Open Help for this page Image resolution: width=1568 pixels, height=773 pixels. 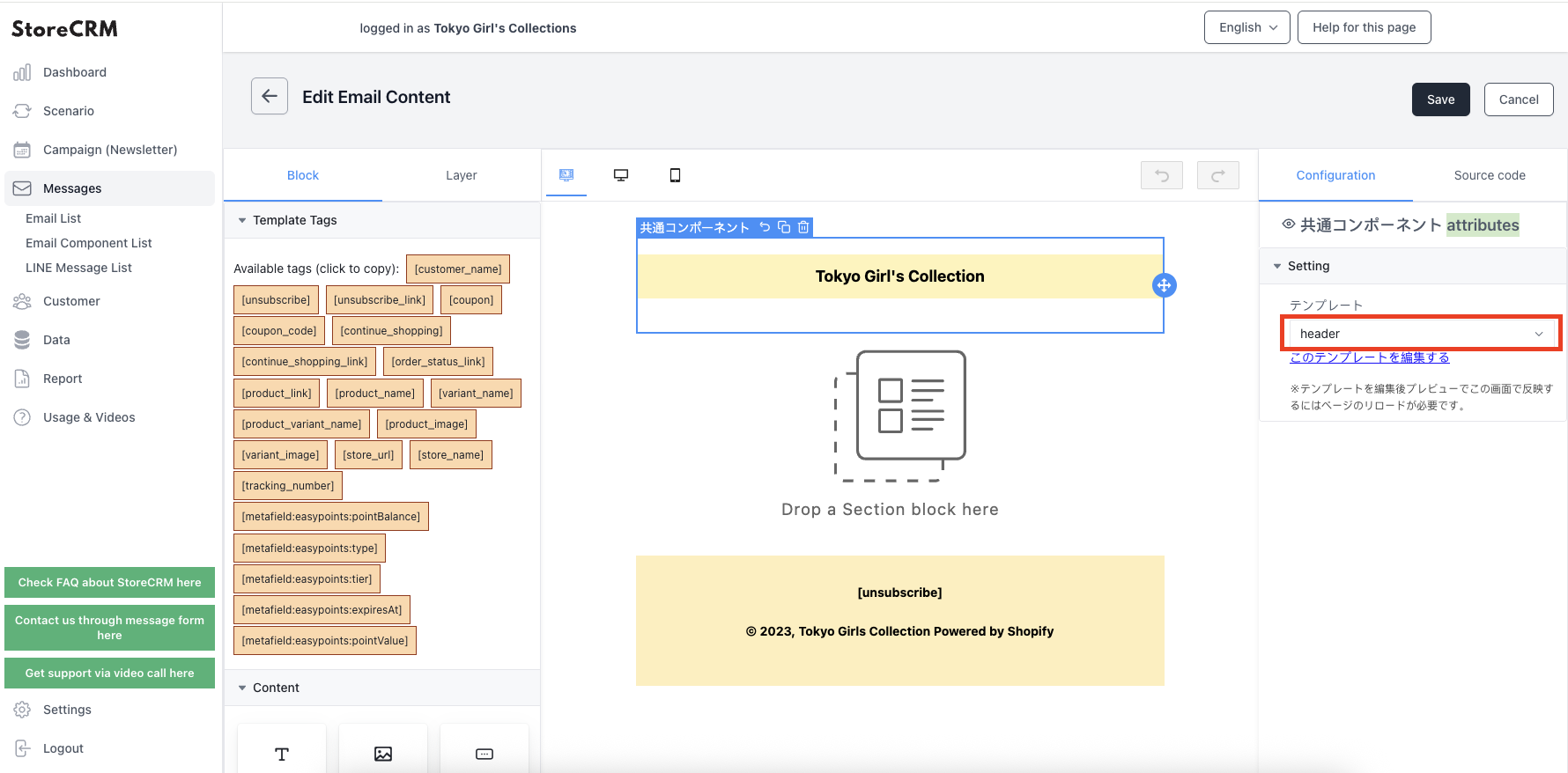tap(1365, 27)
